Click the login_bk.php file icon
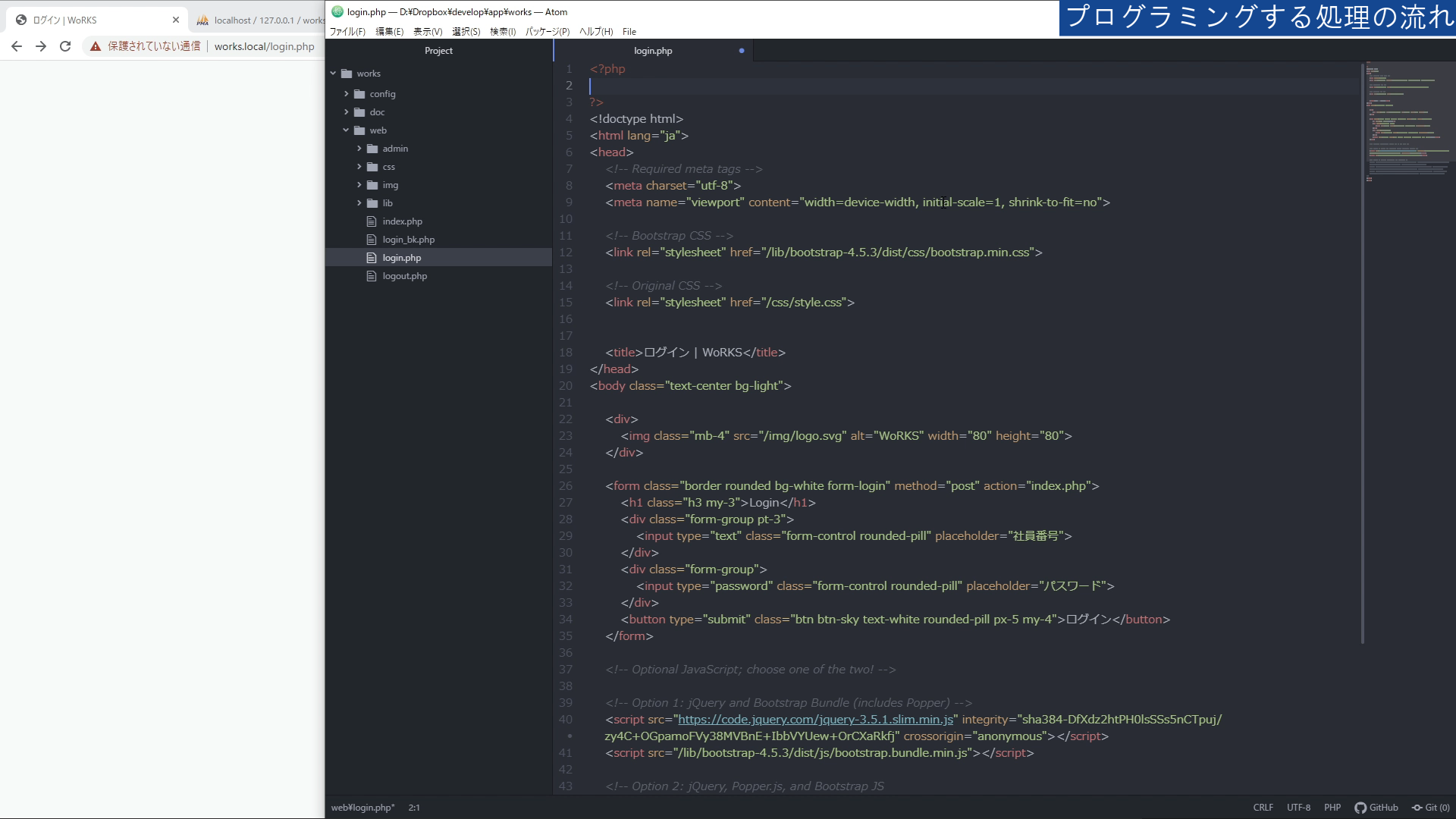This screenshot has height=819, width=1456. (372, 240)
